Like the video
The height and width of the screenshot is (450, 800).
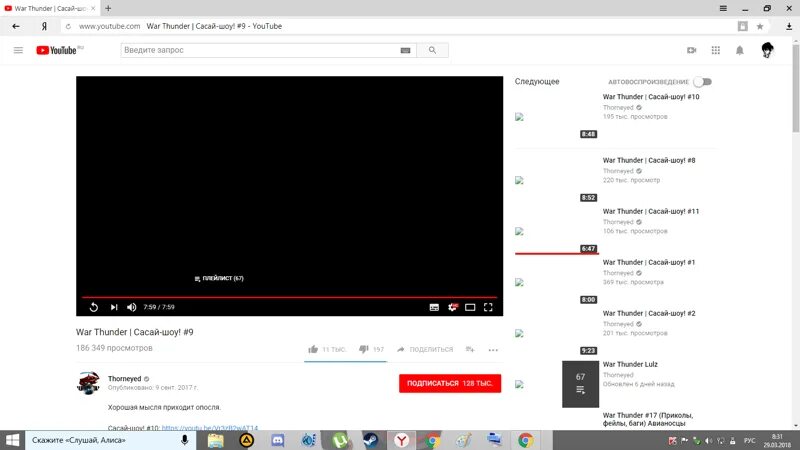point(327,349)
